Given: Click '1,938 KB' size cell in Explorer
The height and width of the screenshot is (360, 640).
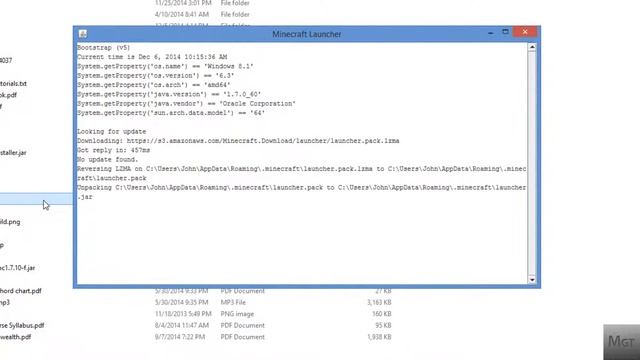Looking at the screenshot, I should [x=379, y=337].
